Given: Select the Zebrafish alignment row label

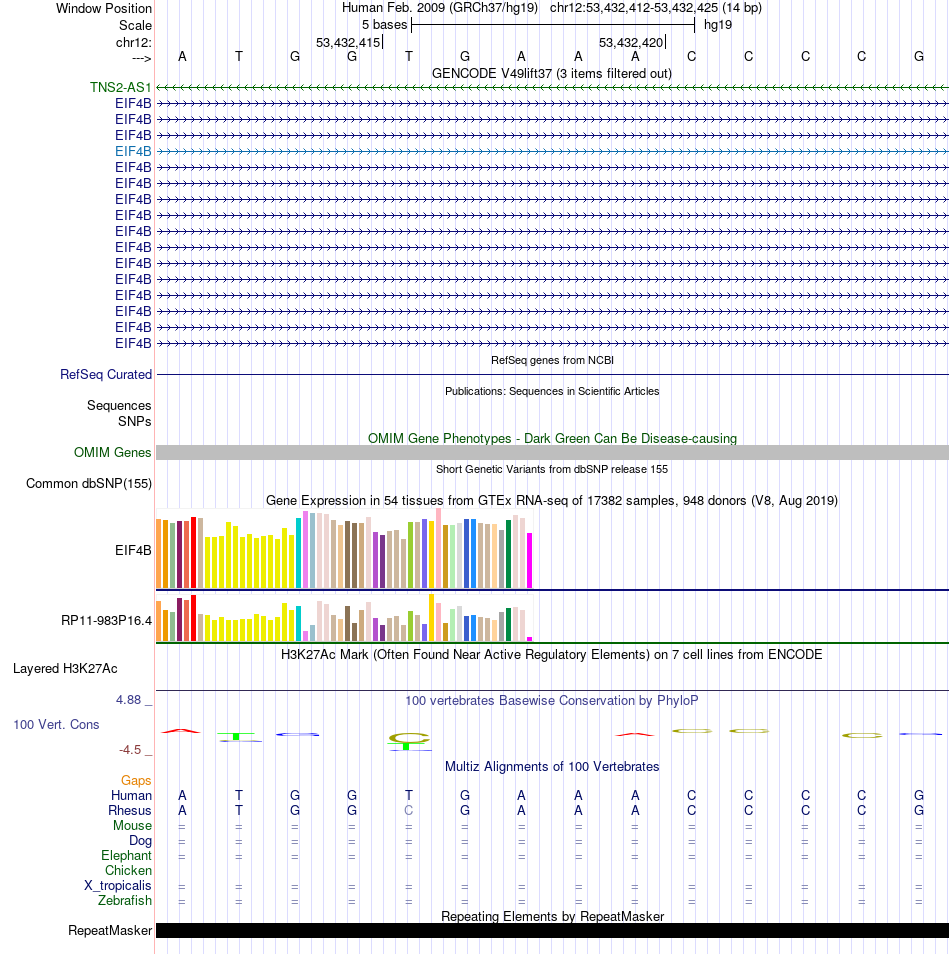Looking at the screenshot, I should tap(125, 900).
